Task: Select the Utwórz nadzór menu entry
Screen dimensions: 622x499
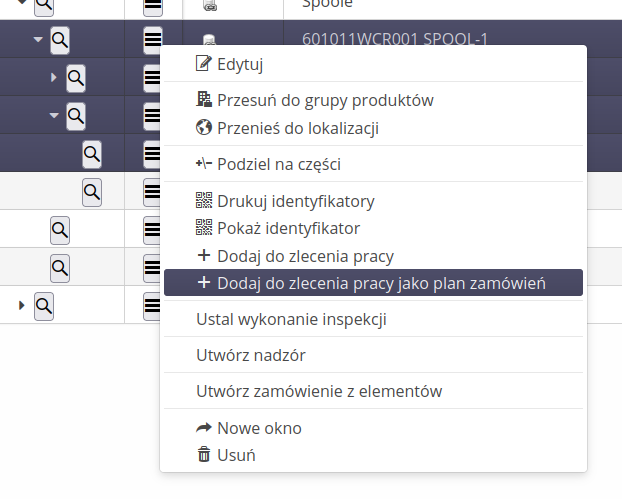Action: pos(251,356)
